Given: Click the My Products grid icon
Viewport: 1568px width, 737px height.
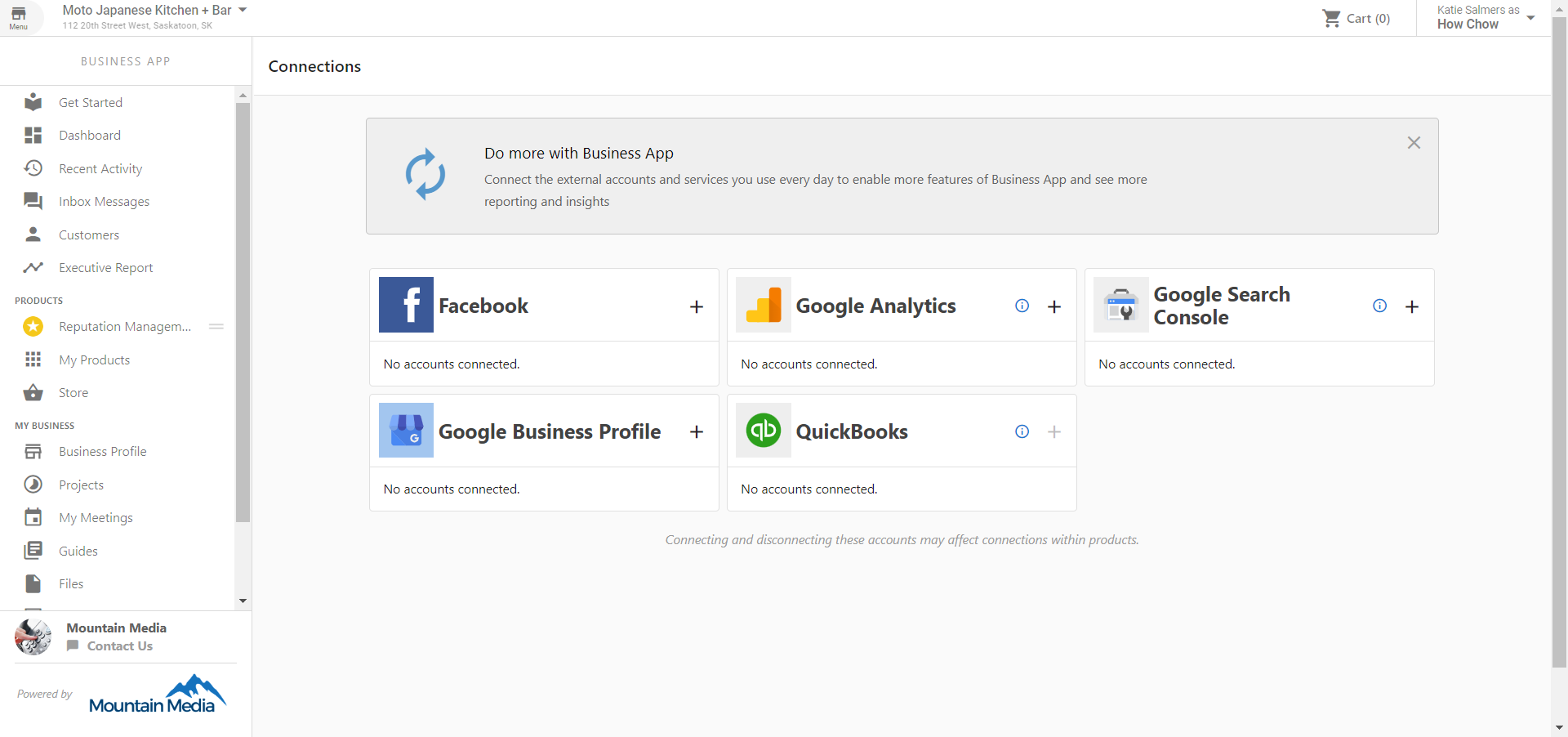Looking at the screenshot, I should point(33,360).
